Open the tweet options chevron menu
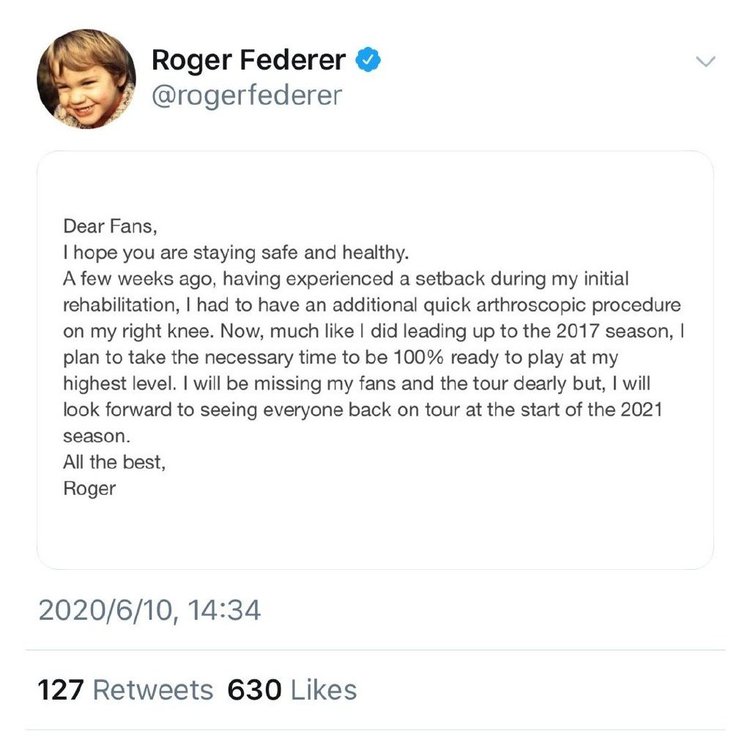Screen dimensions: 750x737 click(x=706, y=62)
